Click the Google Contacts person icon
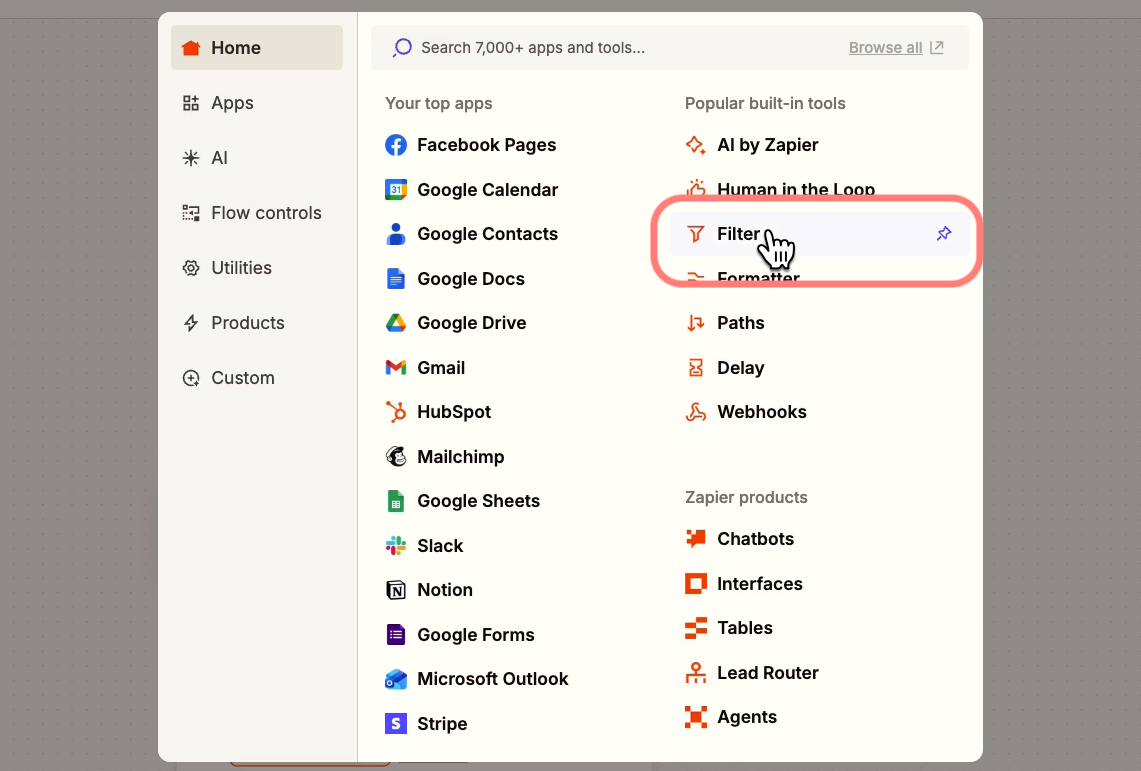Viewport: 1141px width, 771px height. click(396, 234)
